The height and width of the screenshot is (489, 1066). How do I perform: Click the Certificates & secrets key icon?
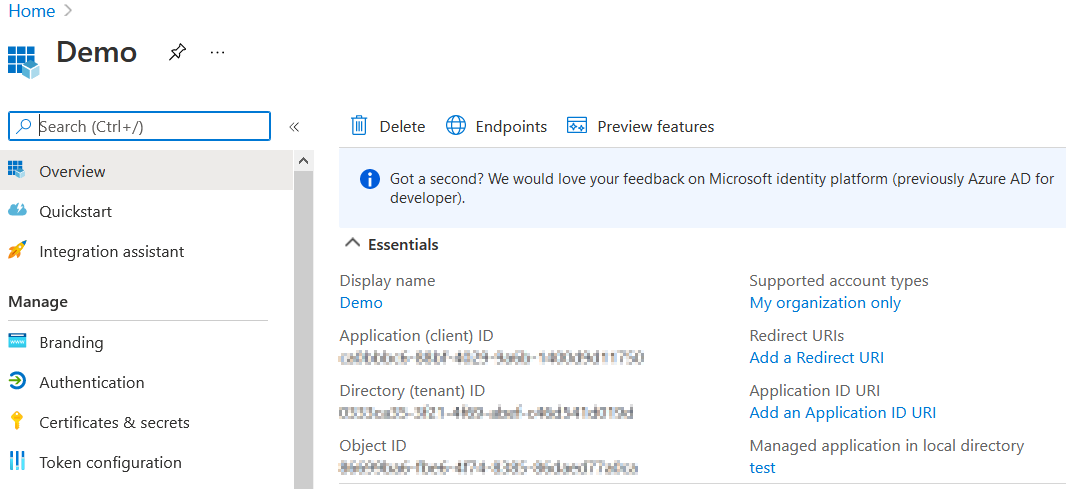tap(17, 422)
